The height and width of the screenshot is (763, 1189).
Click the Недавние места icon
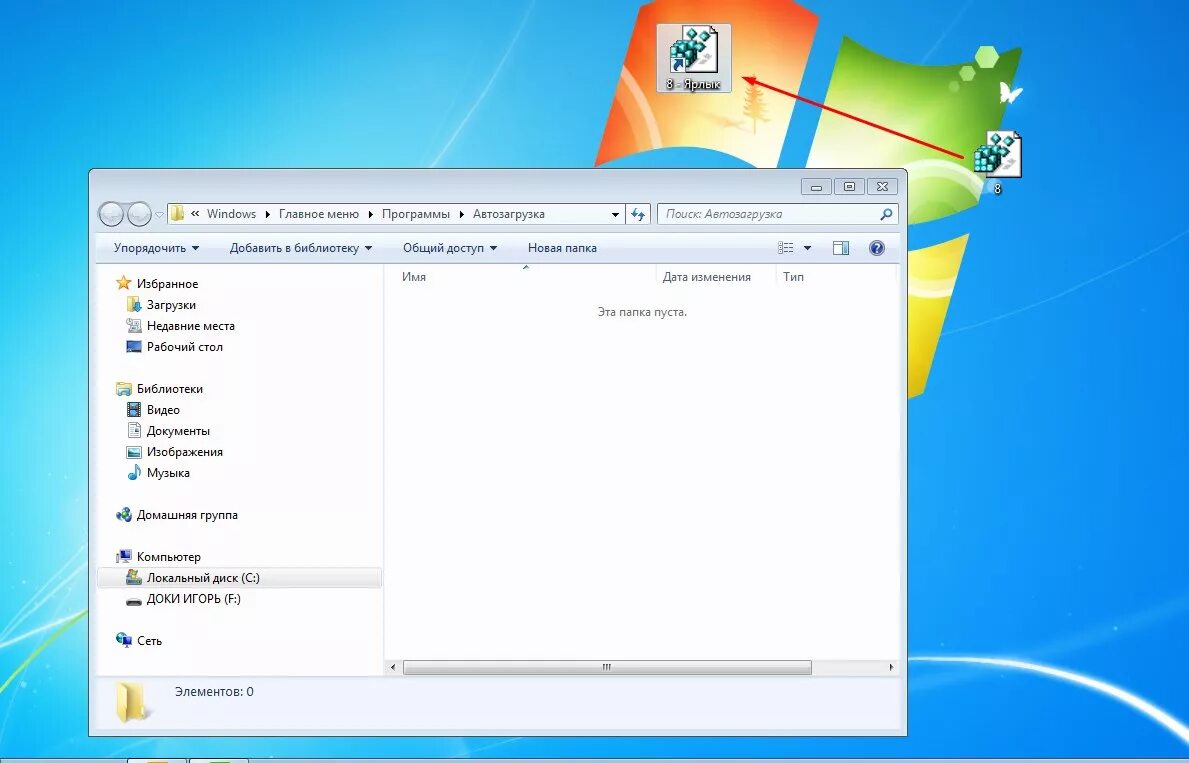coord(133,326)
